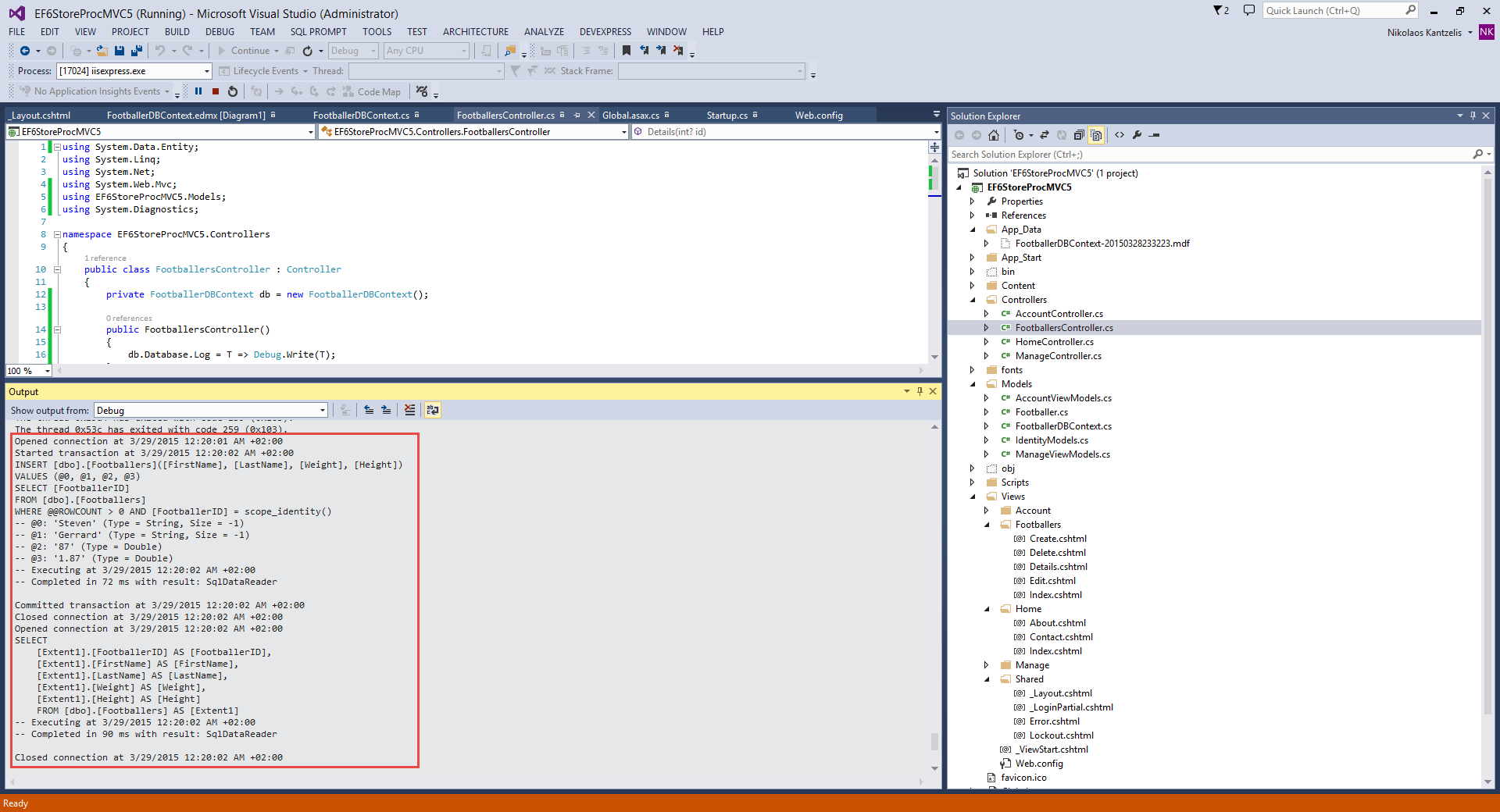This screenshot has width=1500, height=812.
Task: Select Details.cshtml under Footballers
Action: pos(1058,567)
